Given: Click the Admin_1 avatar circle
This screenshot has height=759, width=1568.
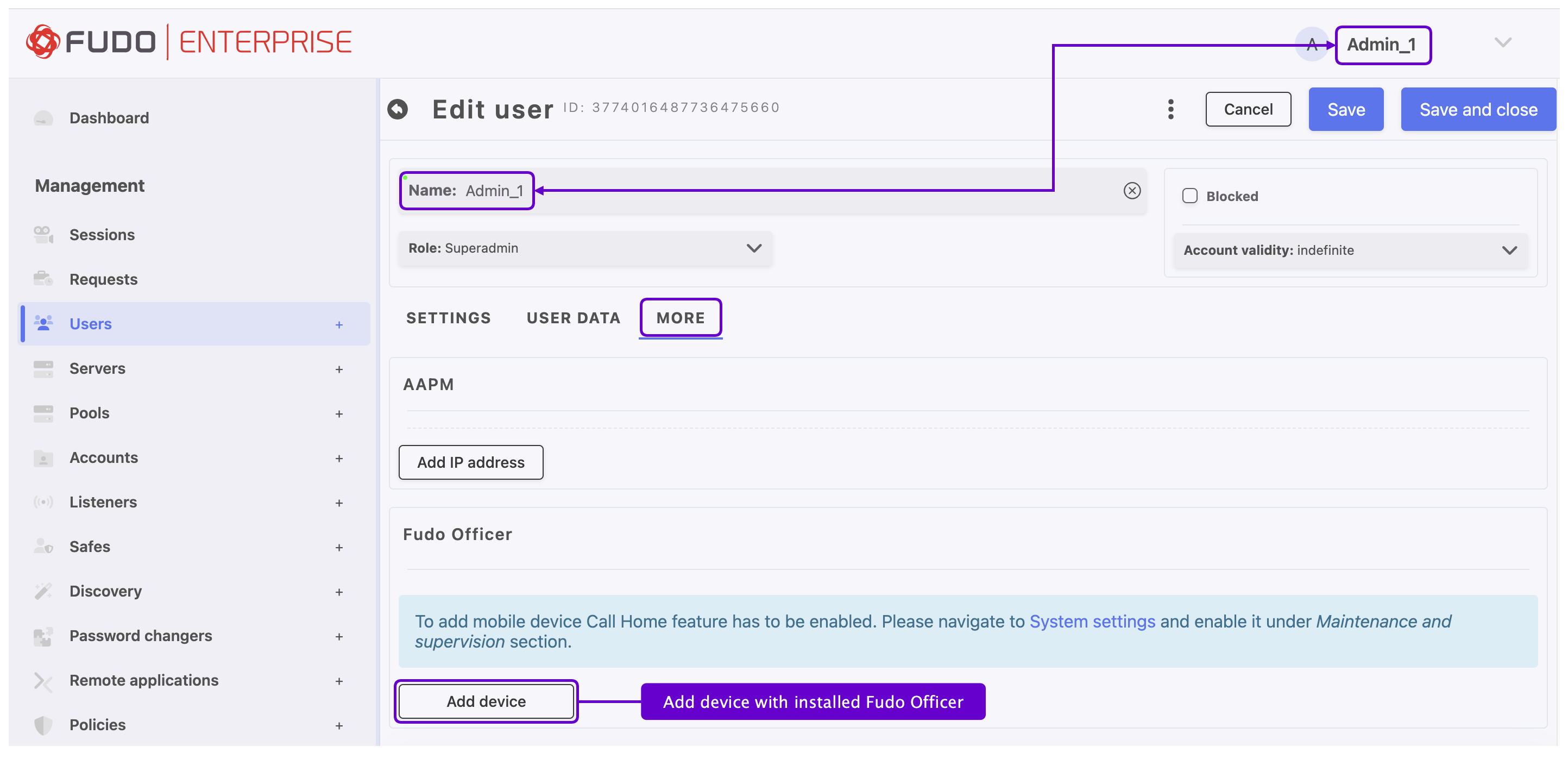Looking at the screenshot, I should coord(1311,44).
